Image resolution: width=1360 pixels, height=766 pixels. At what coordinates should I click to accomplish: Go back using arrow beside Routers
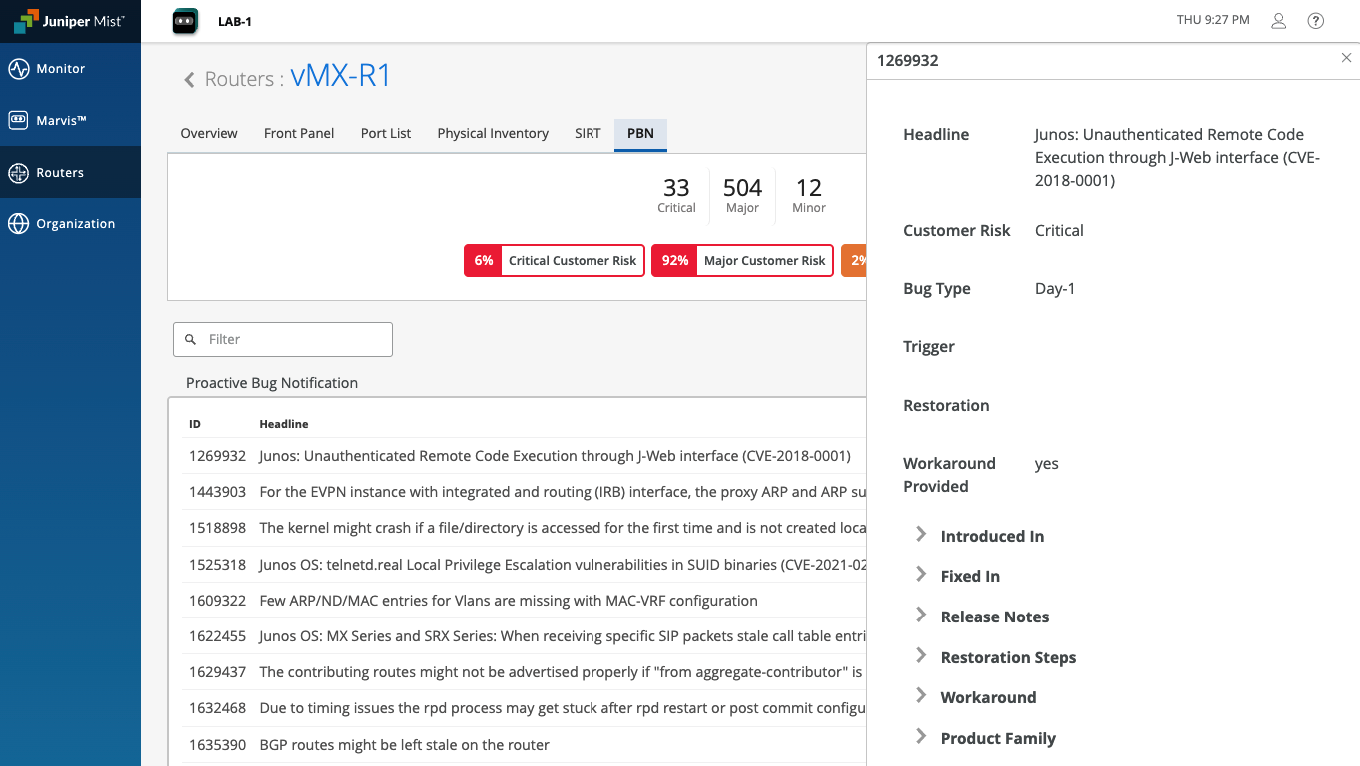[x=189, y=80]
